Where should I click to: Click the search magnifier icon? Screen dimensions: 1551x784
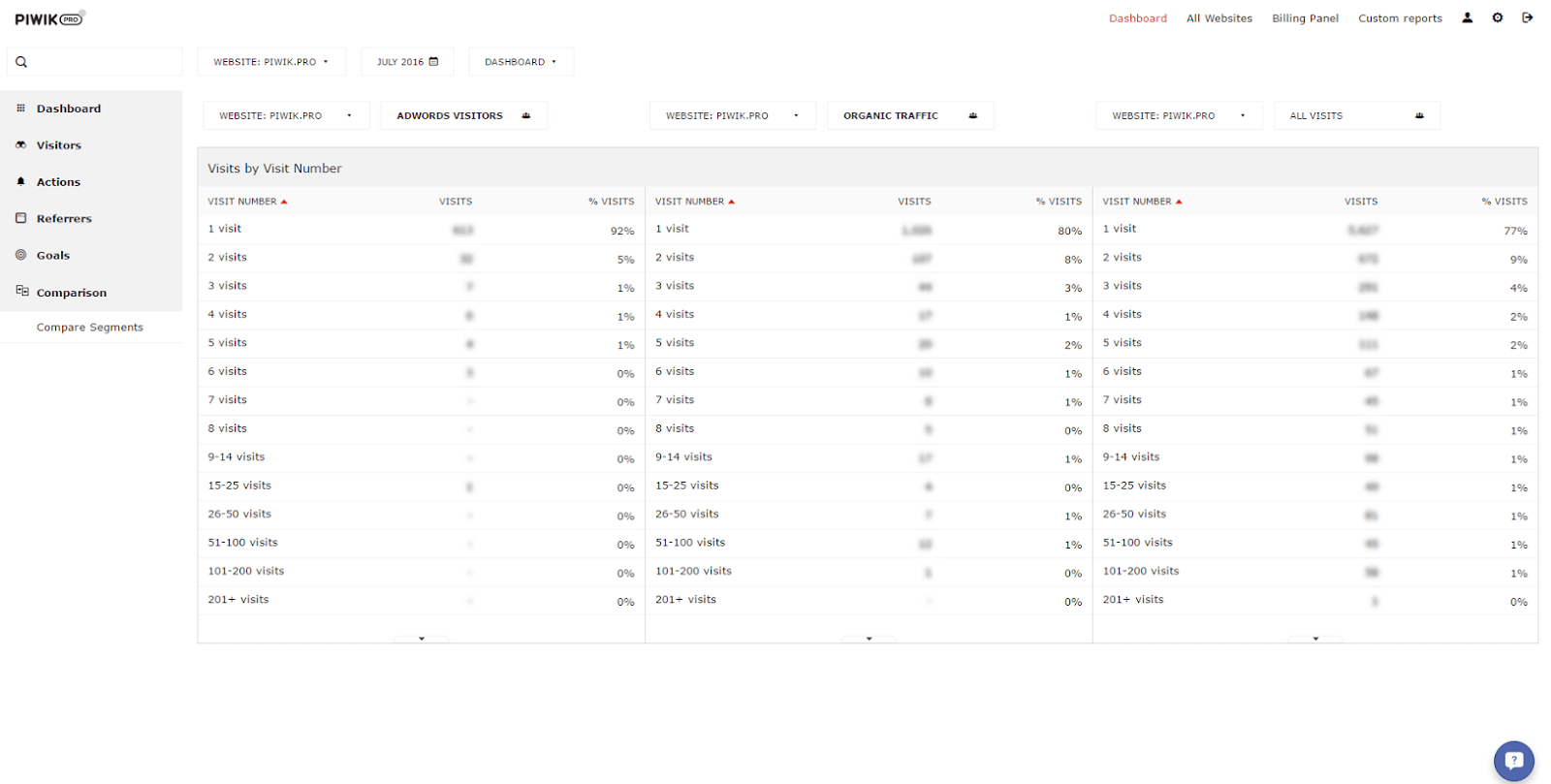[x=21, y=62]
